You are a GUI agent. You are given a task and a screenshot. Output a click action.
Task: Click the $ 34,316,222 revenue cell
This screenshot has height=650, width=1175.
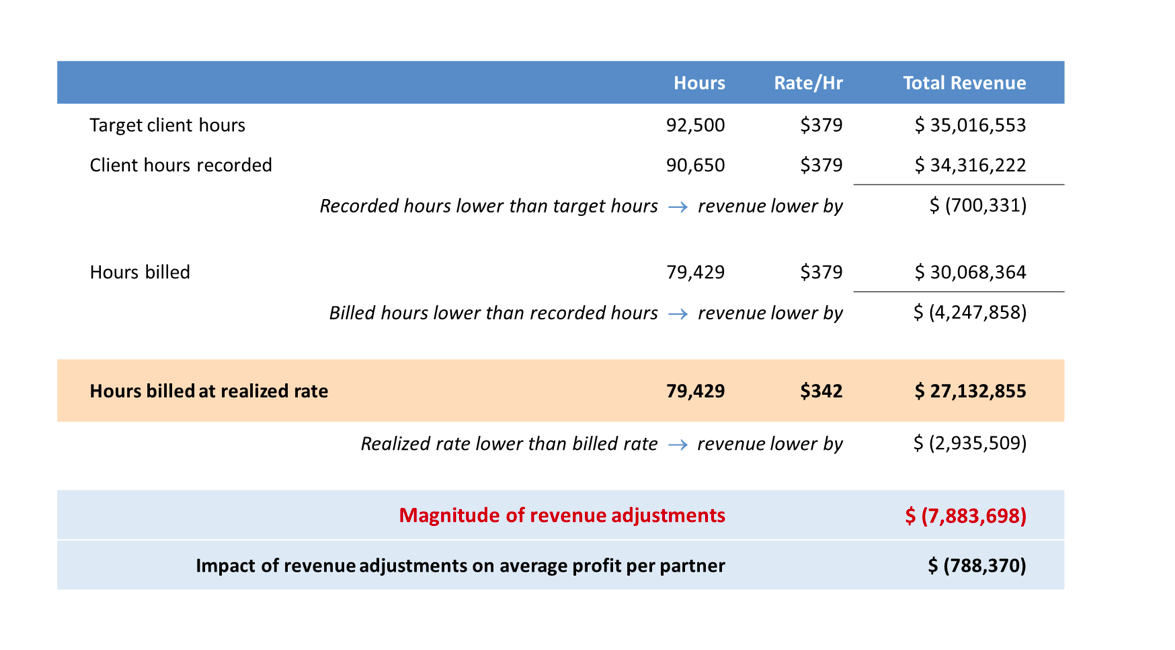970,165
